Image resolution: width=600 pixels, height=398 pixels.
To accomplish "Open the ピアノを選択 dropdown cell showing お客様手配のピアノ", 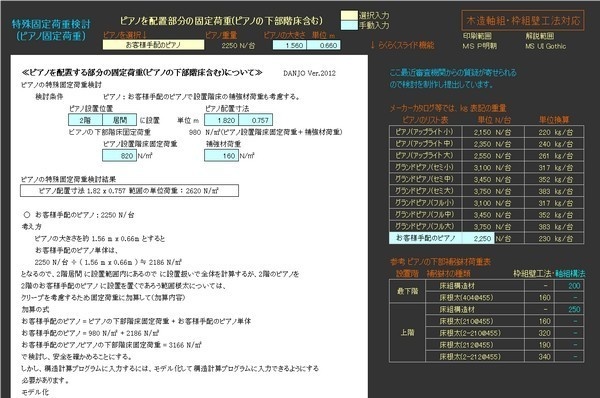I will click(x=153, y=45).
